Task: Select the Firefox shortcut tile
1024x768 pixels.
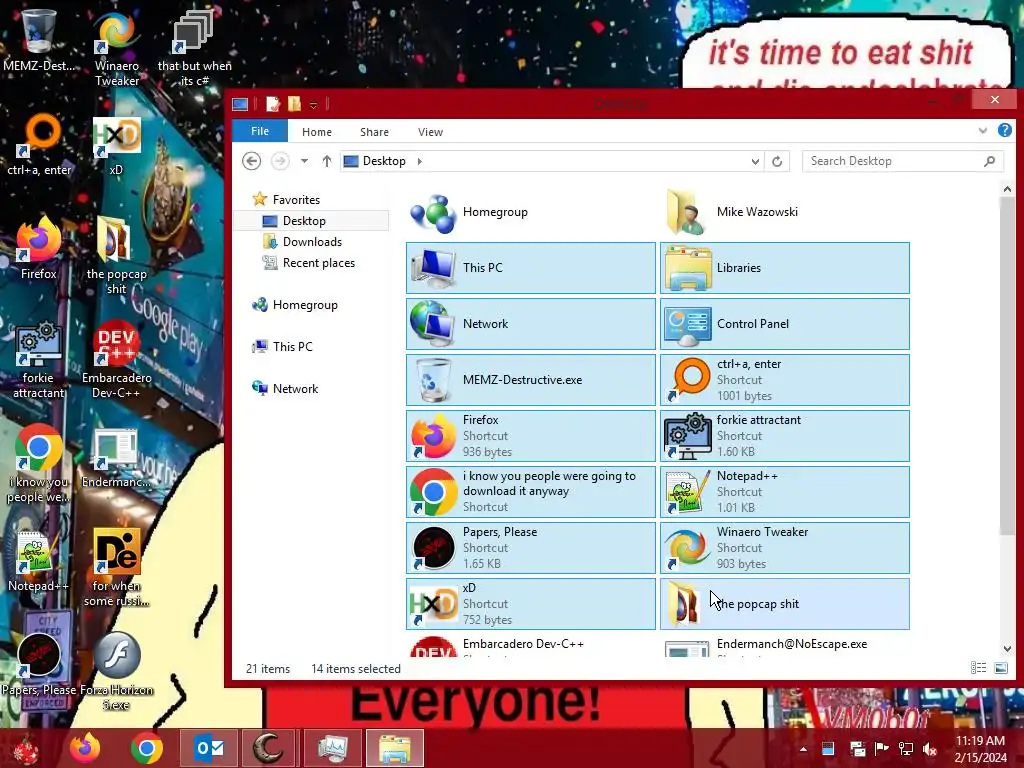Action: point(530,436)
